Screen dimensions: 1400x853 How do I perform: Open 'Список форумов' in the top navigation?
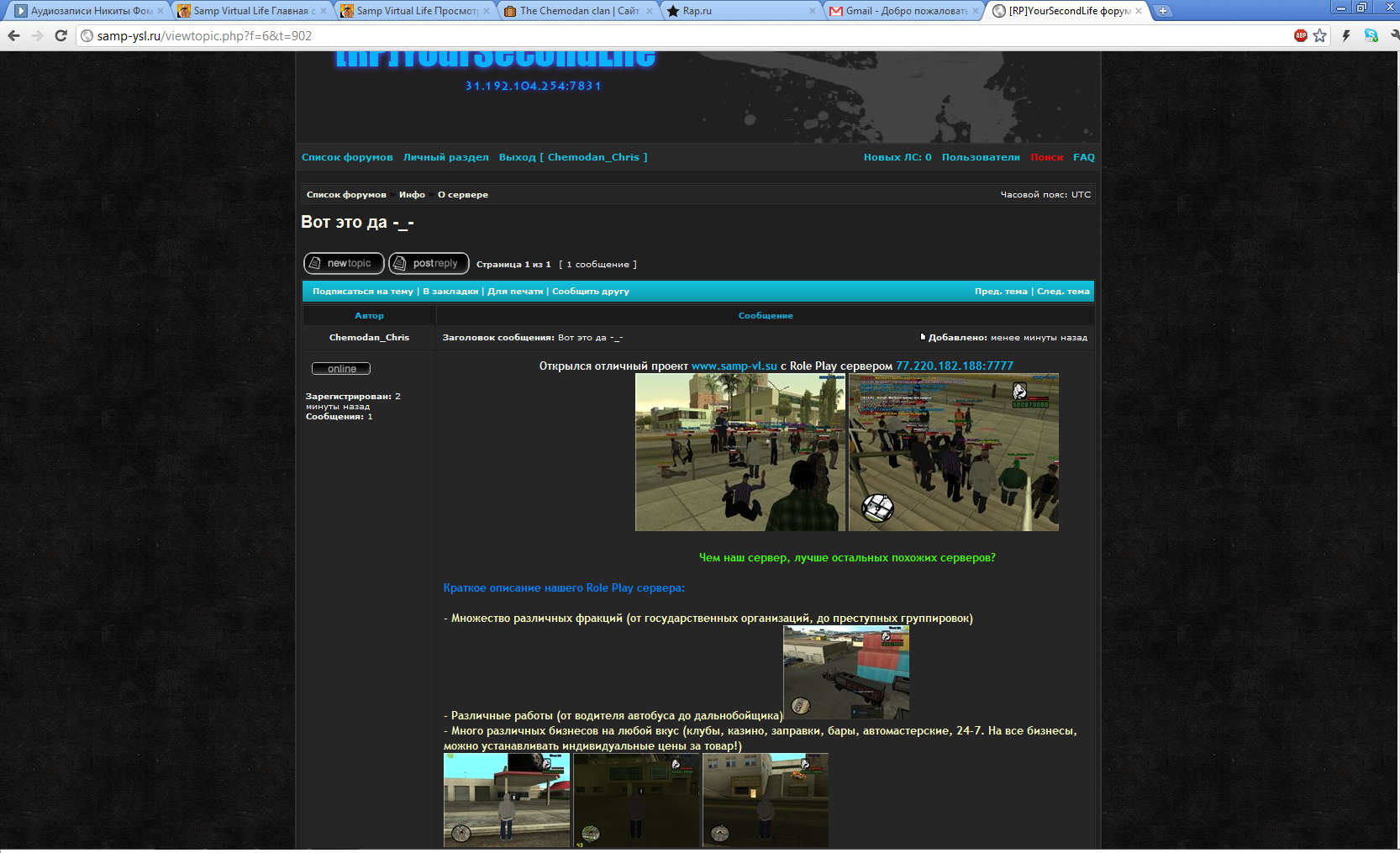[347, 157]
